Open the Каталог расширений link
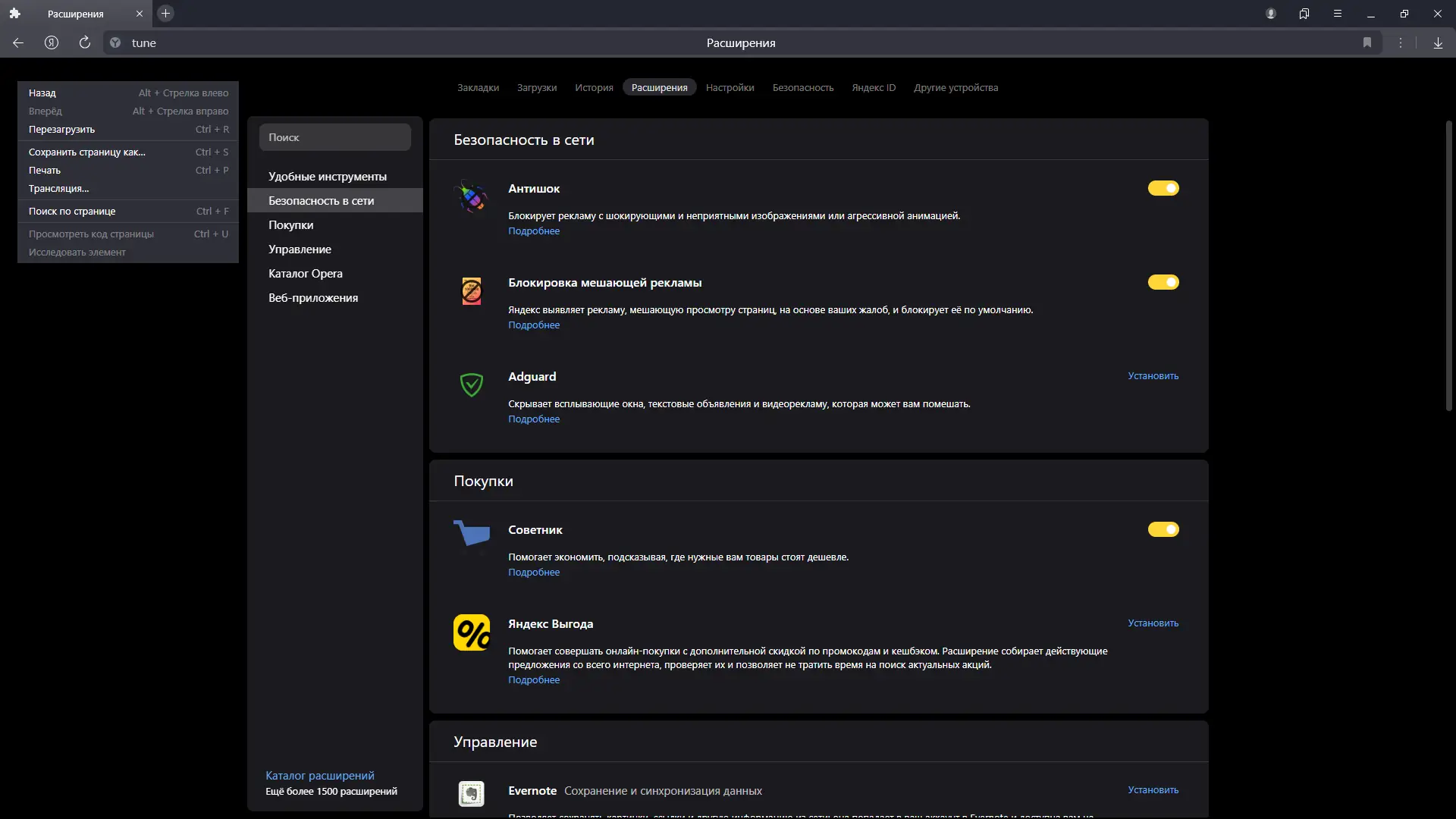1456x819 pixels. (x=320, y=776)
